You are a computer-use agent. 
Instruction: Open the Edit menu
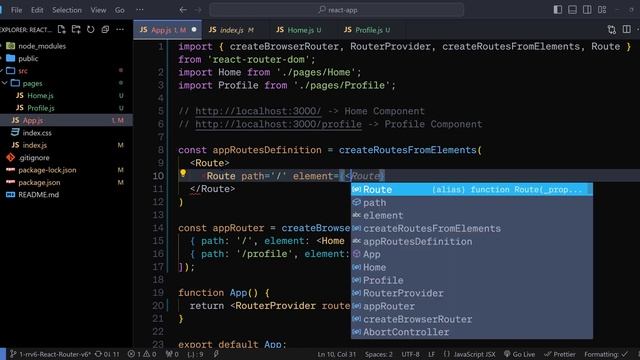37,10
